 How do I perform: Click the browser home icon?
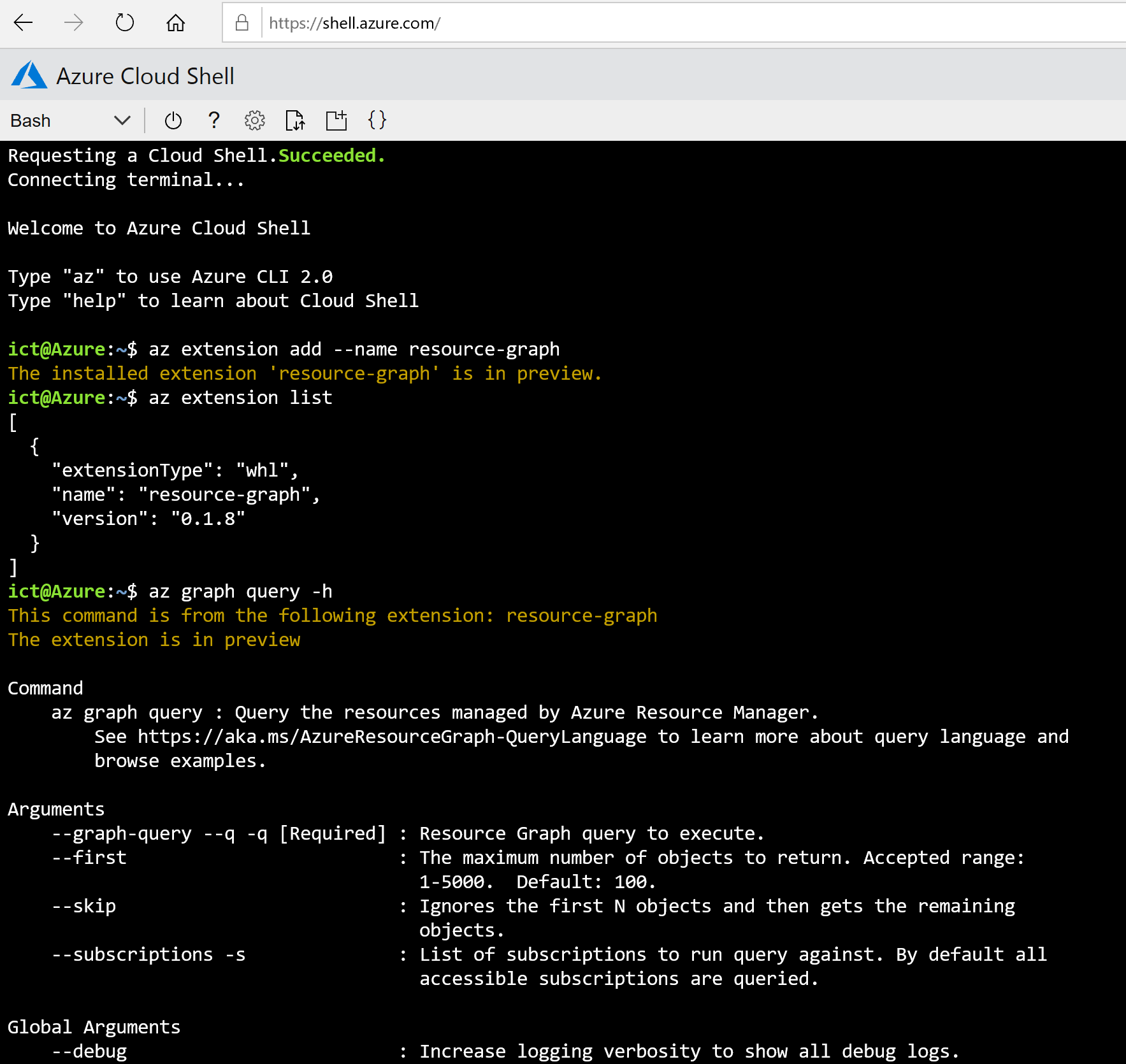tap(175, 23)
